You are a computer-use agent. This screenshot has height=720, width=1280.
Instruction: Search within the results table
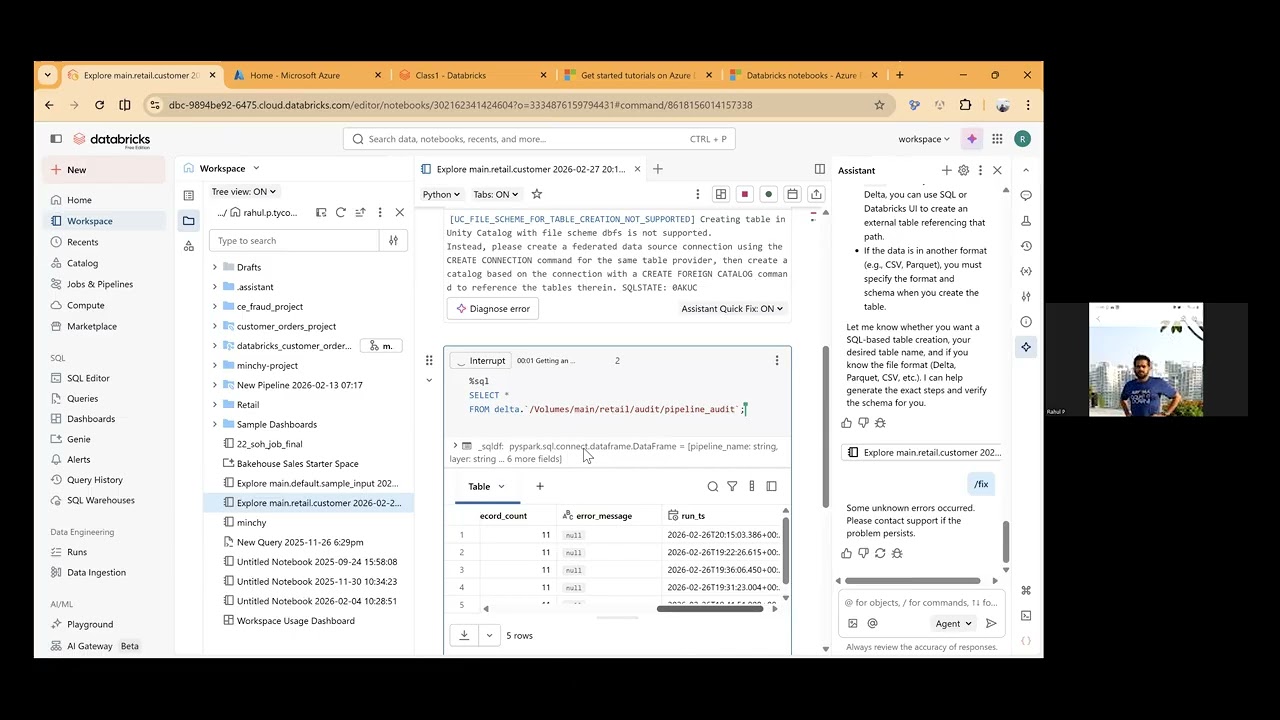pos(713,486)
